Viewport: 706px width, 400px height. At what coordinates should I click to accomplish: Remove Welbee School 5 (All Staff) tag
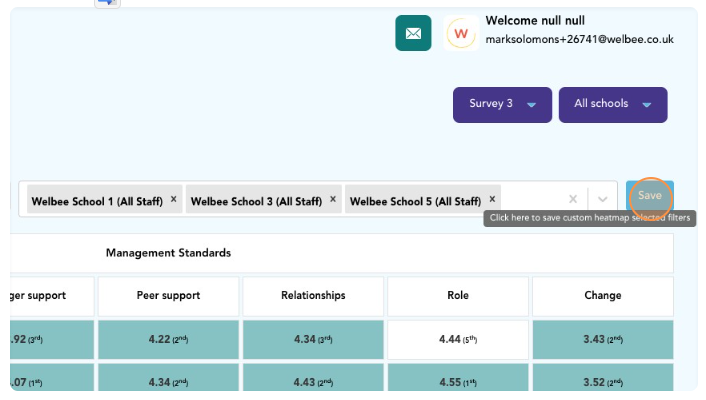492,200
